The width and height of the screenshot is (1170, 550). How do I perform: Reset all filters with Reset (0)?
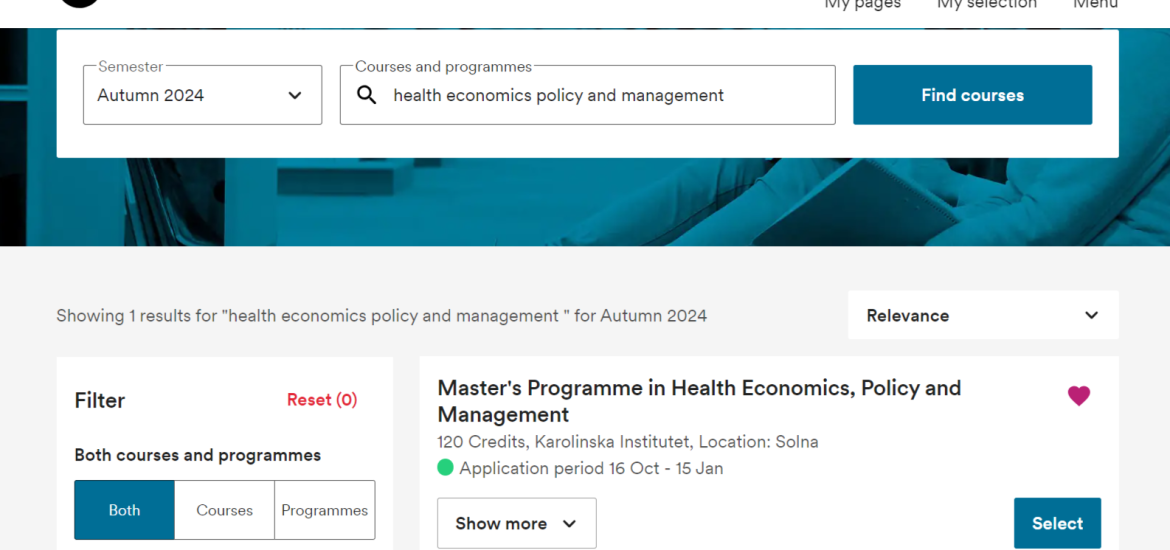tap(322, 400)
